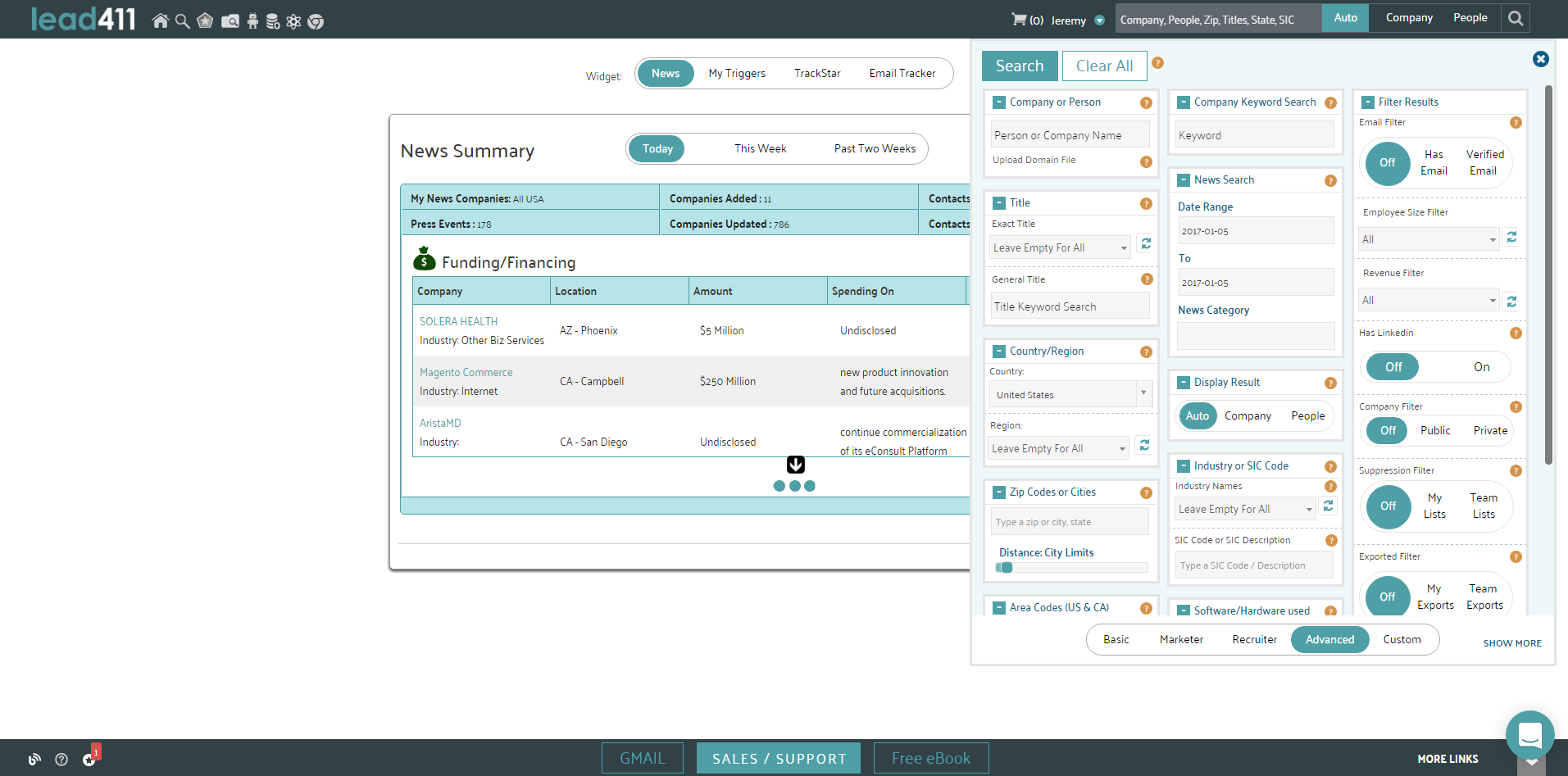Select the Marketer search mode
The width and height of the screenshot is (1568, 776).
[1181, 640]
